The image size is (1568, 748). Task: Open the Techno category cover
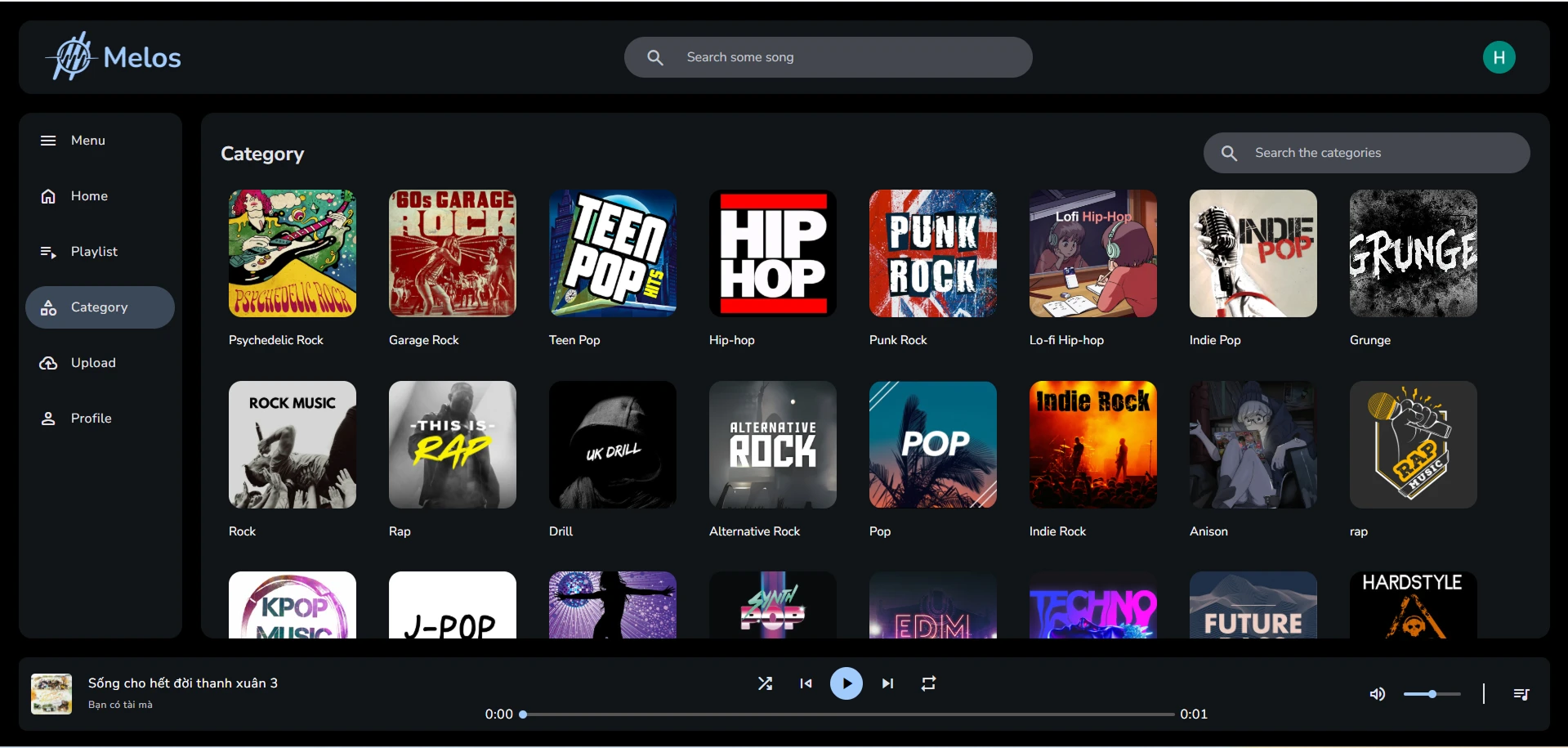click(1093, 605)
